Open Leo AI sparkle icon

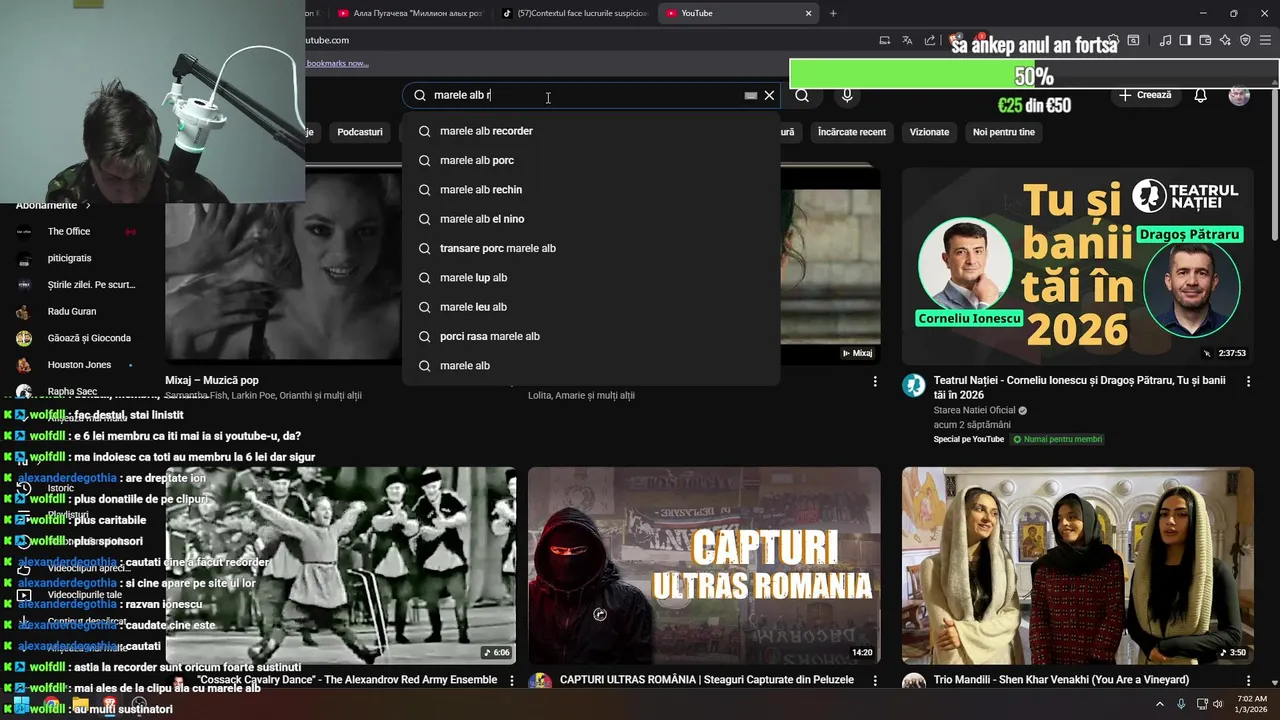coord(1225,40)
